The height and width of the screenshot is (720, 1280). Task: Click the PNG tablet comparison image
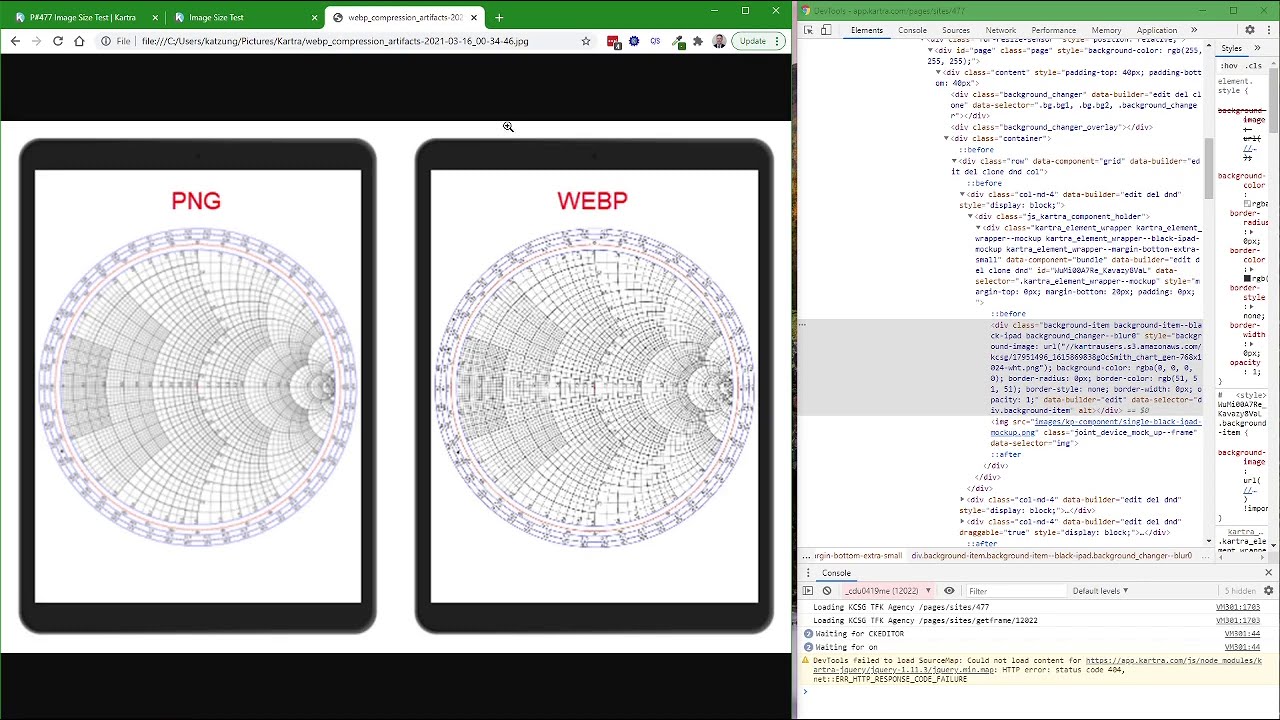click(197, 386)
